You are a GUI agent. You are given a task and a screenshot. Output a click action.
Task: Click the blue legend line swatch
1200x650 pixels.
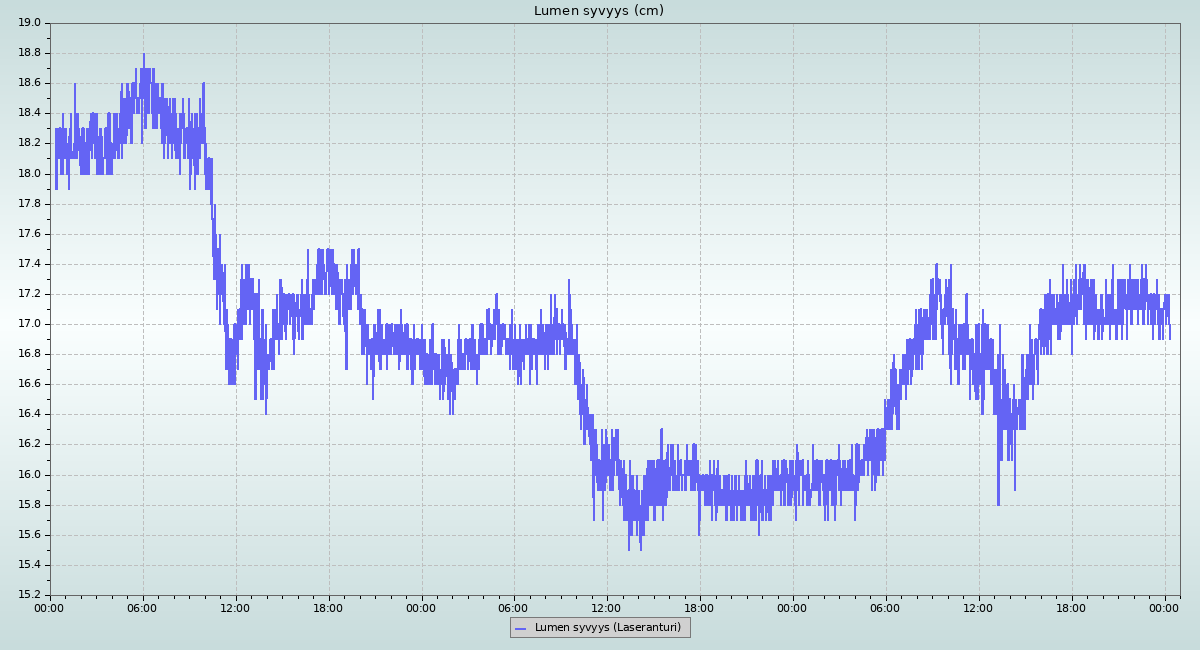pyautogui.click(x=520, y=628)
